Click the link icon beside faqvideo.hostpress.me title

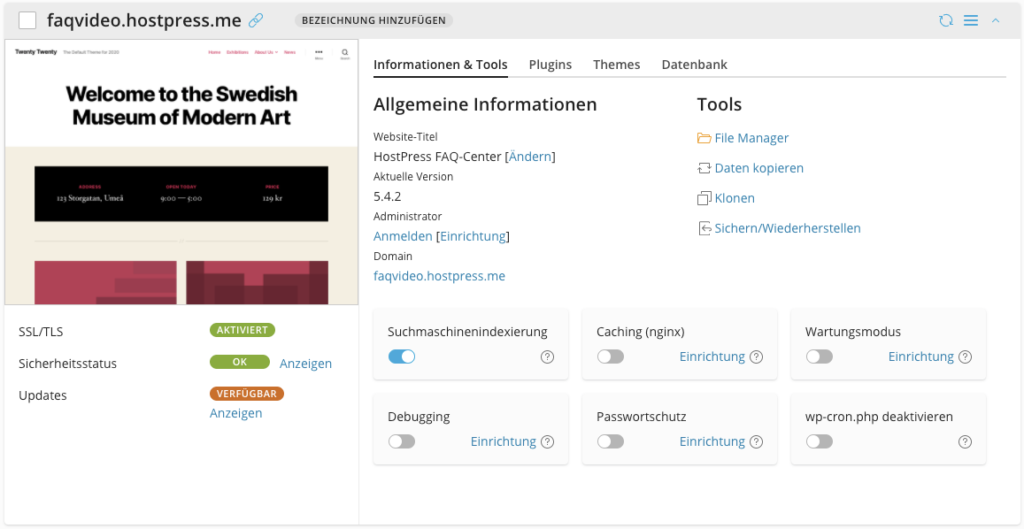pyautogui.click(x=256, y=20)
